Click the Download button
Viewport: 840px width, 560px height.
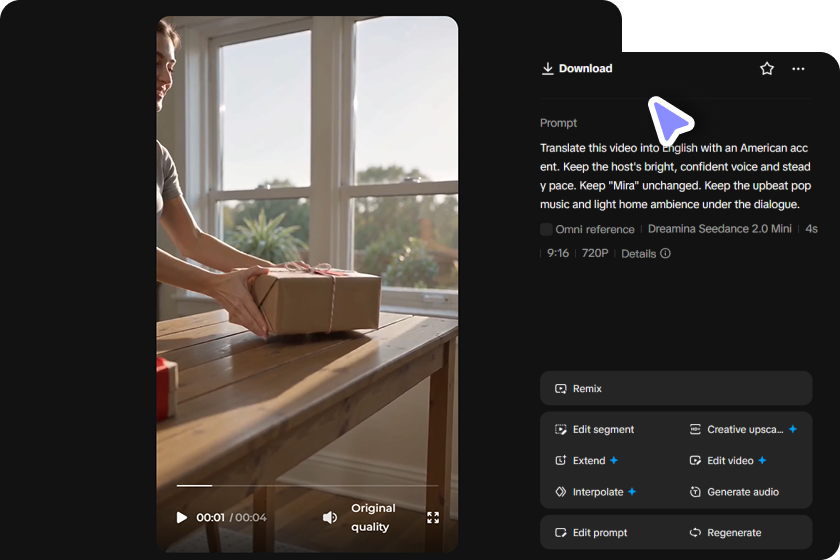(577, 69)
